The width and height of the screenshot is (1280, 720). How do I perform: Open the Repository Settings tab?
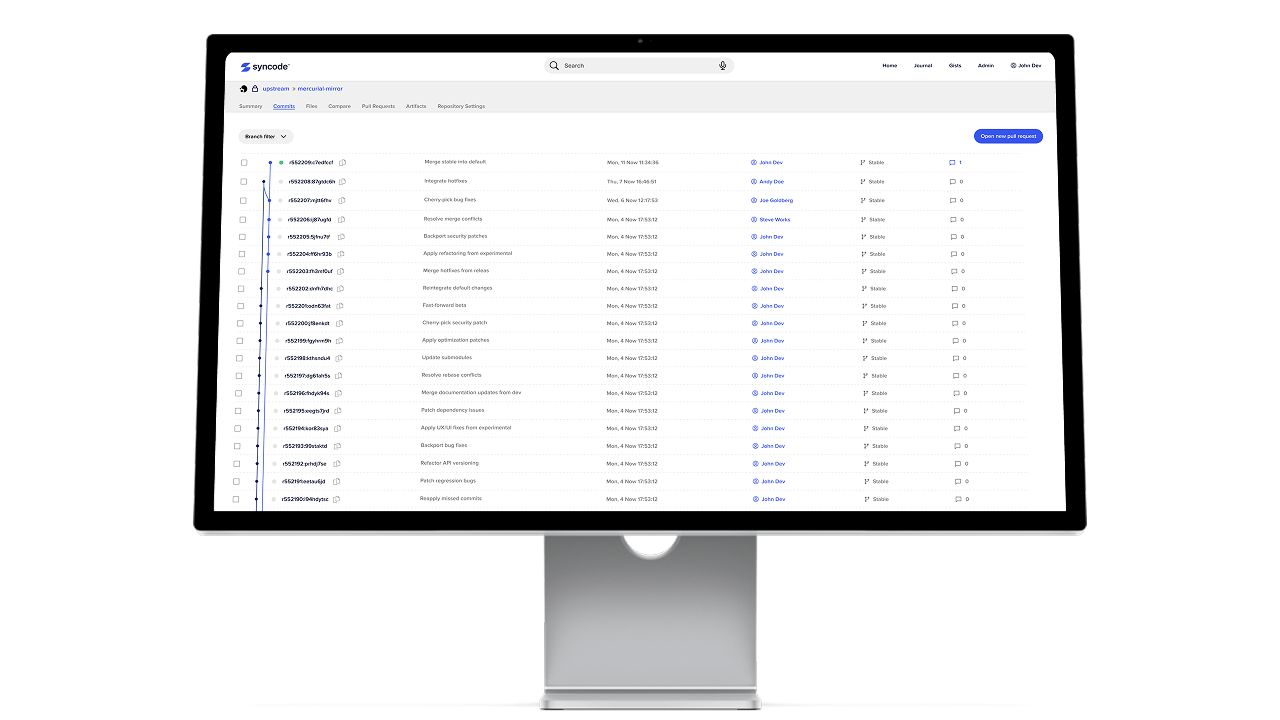click(x=460, y=105)
